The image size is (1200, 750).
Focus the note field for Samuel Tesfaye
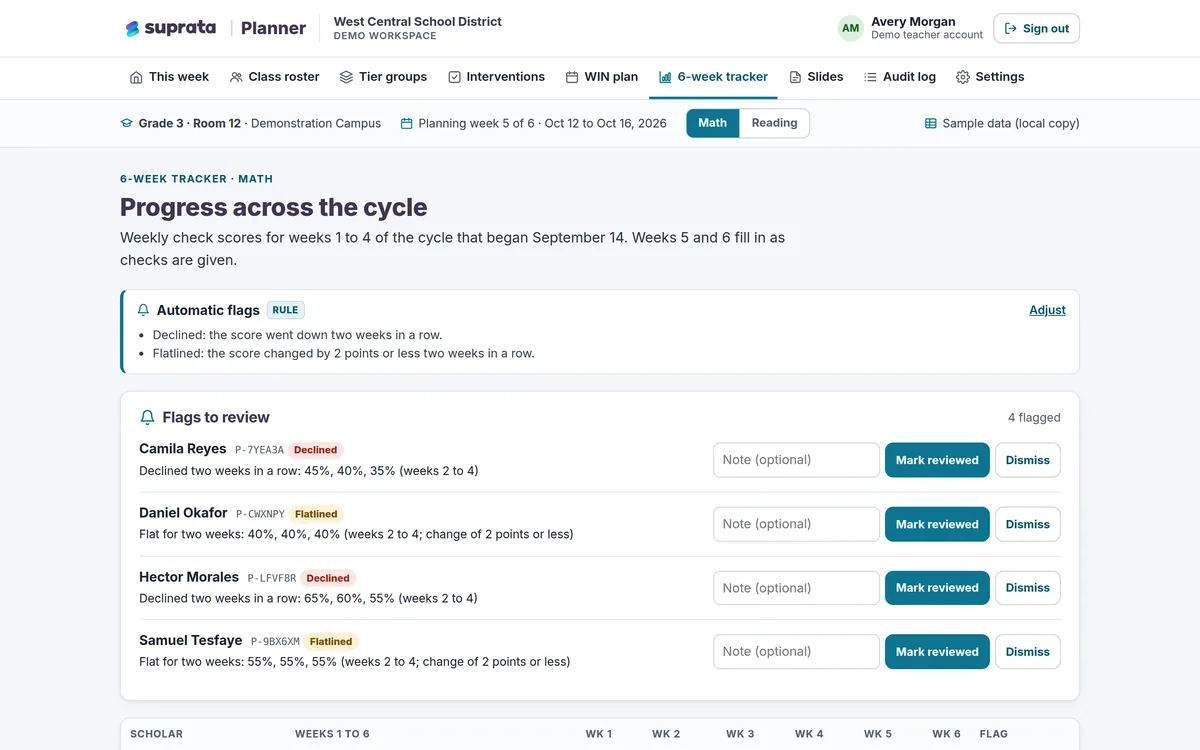pyautogui.click(x=796, y=652)
